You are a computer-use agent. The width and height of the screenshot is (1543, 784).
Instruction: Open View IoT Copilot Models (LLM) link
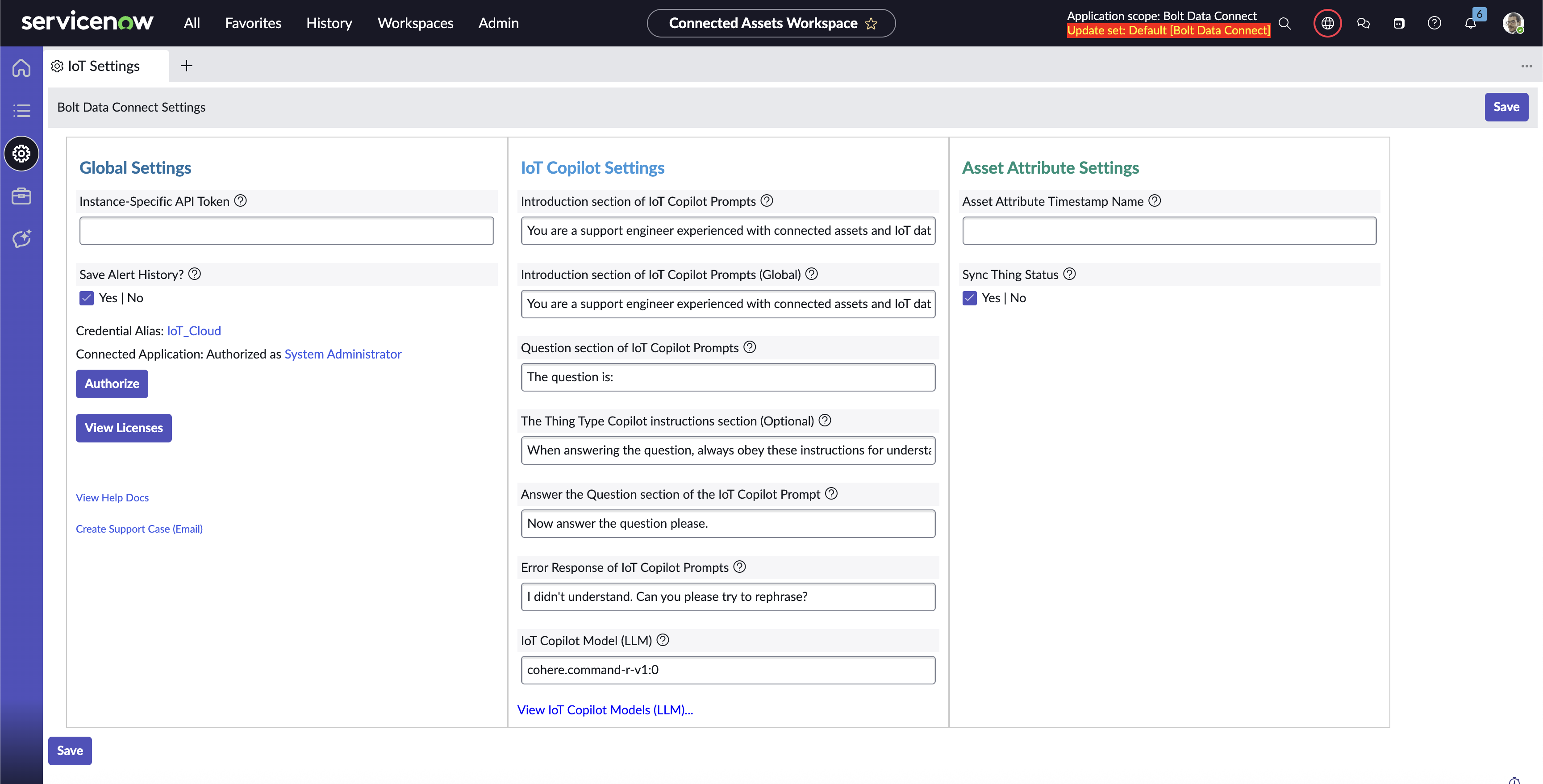point(605,710)
